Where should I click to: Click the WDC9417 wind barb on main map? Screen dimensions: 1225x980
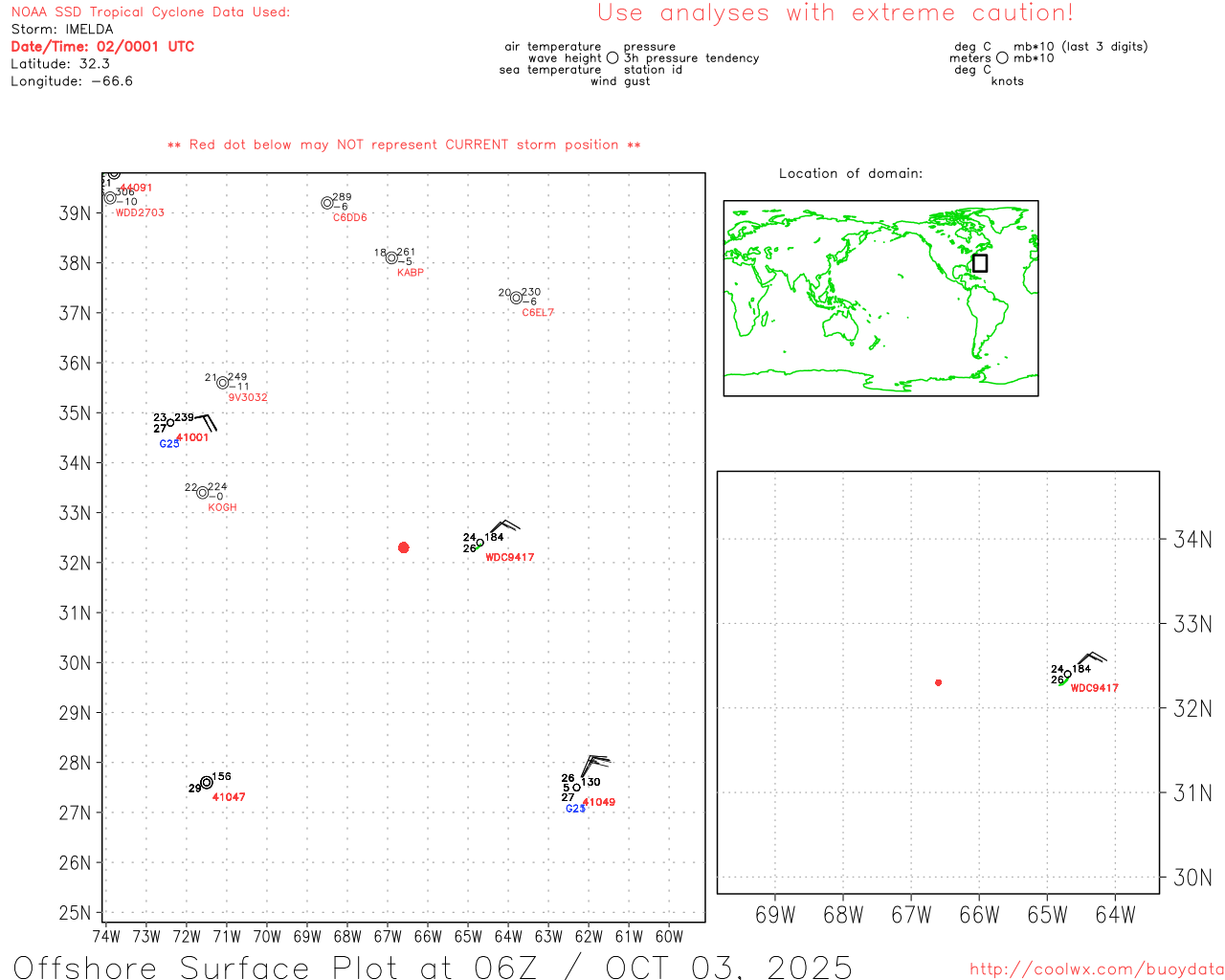501,528
